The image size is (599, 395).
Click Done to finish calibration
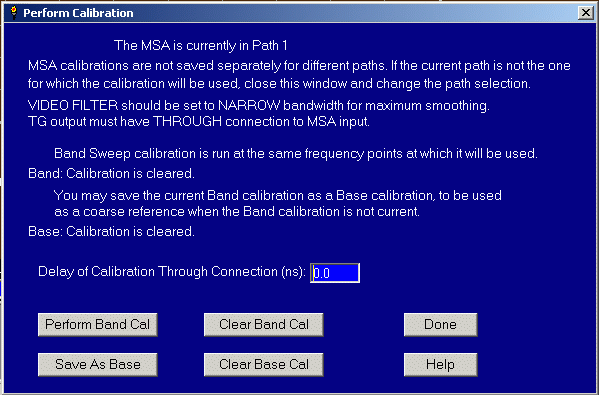(x=440, y=325)
